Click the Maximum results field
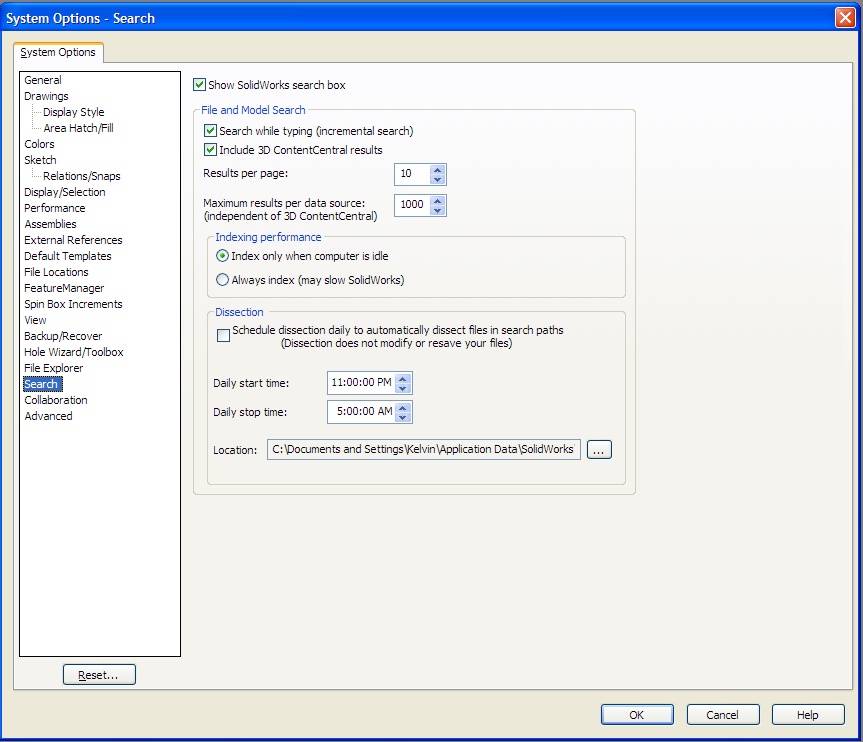 tap(413, 205)
